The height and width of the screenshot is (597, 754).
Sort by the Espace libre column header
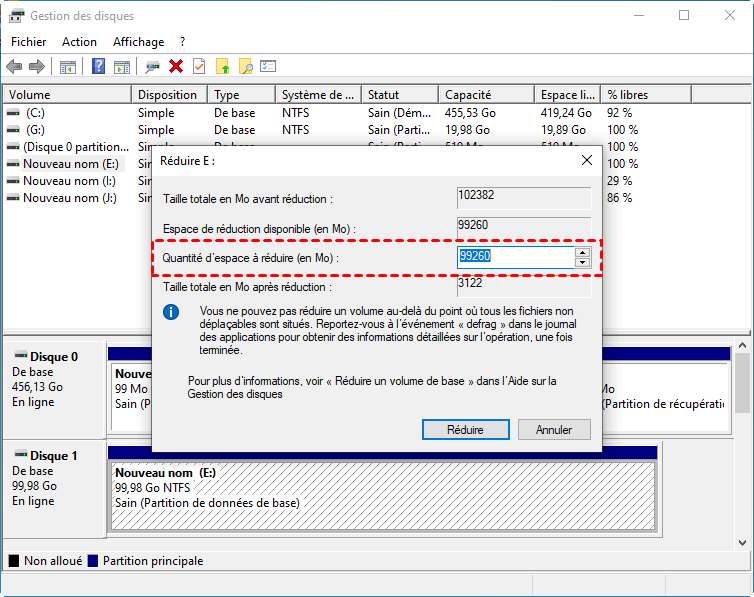568,95
